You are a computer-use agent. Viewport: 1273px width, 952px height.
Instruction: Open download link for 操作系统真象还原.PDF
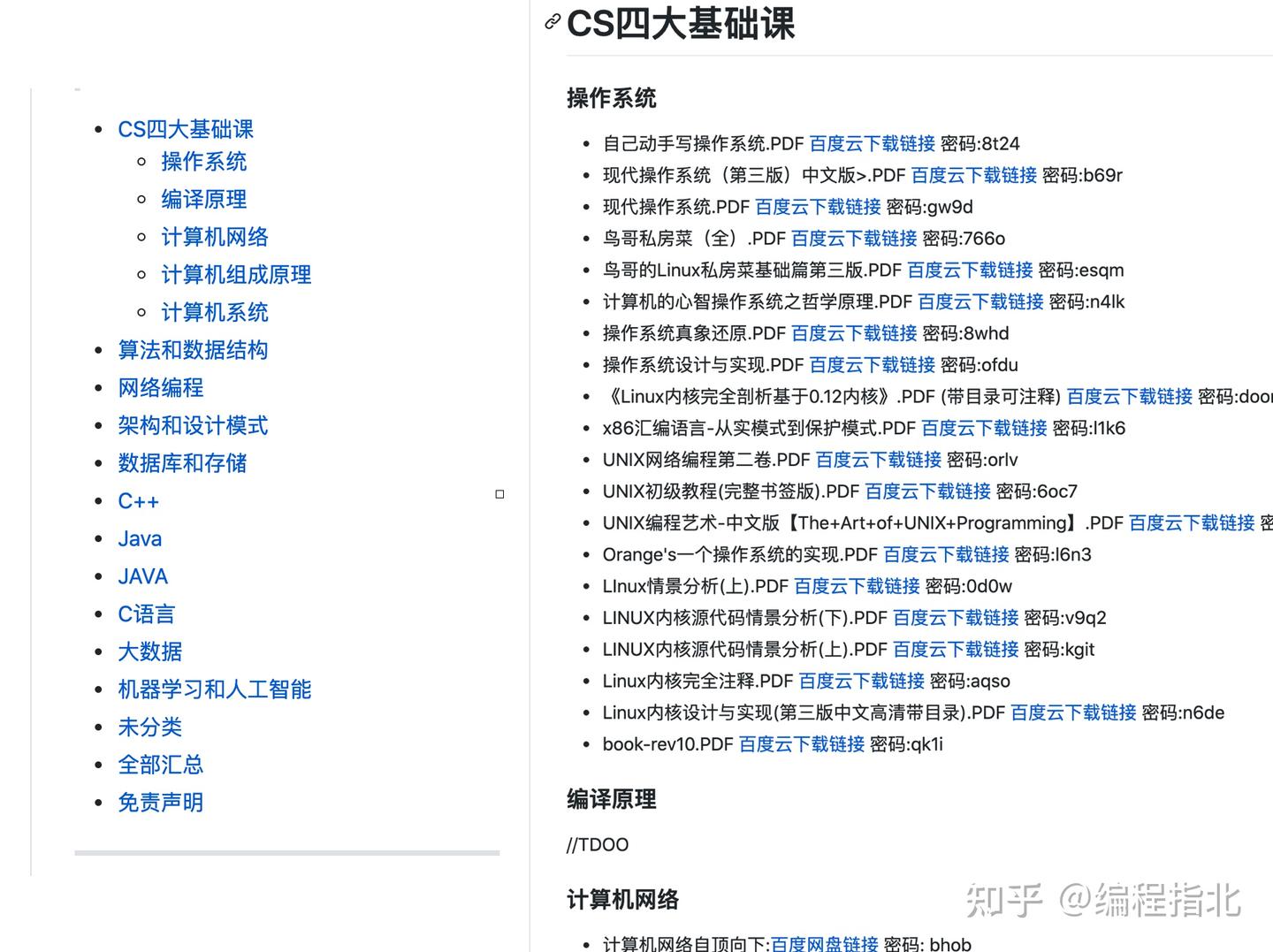pos(854,333)
